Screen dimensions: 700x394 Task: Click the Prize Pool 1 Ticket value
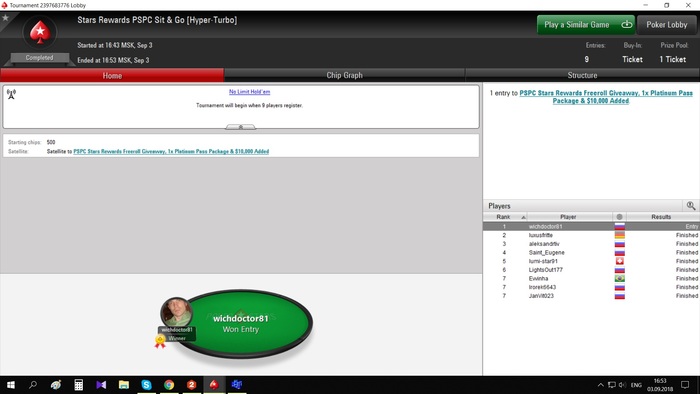pyautogui.click(x=672, y=59)
